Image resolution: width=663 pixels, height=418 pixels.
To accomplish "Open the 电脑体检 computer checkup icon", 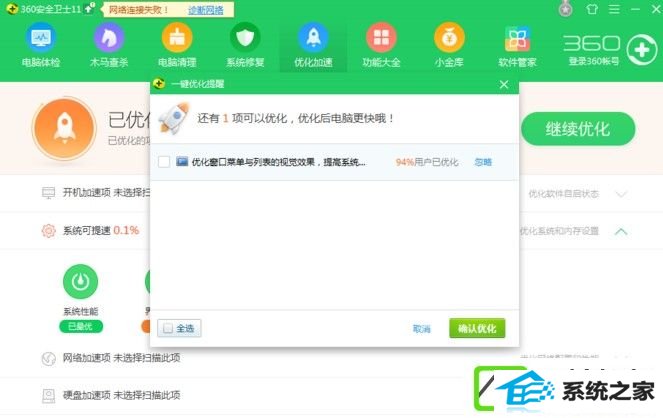I will point(41,38).
